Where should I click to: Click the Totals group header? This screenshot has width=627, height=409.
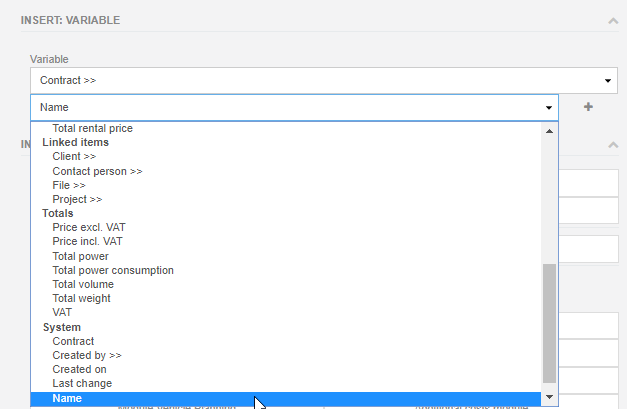click(58, 213)
